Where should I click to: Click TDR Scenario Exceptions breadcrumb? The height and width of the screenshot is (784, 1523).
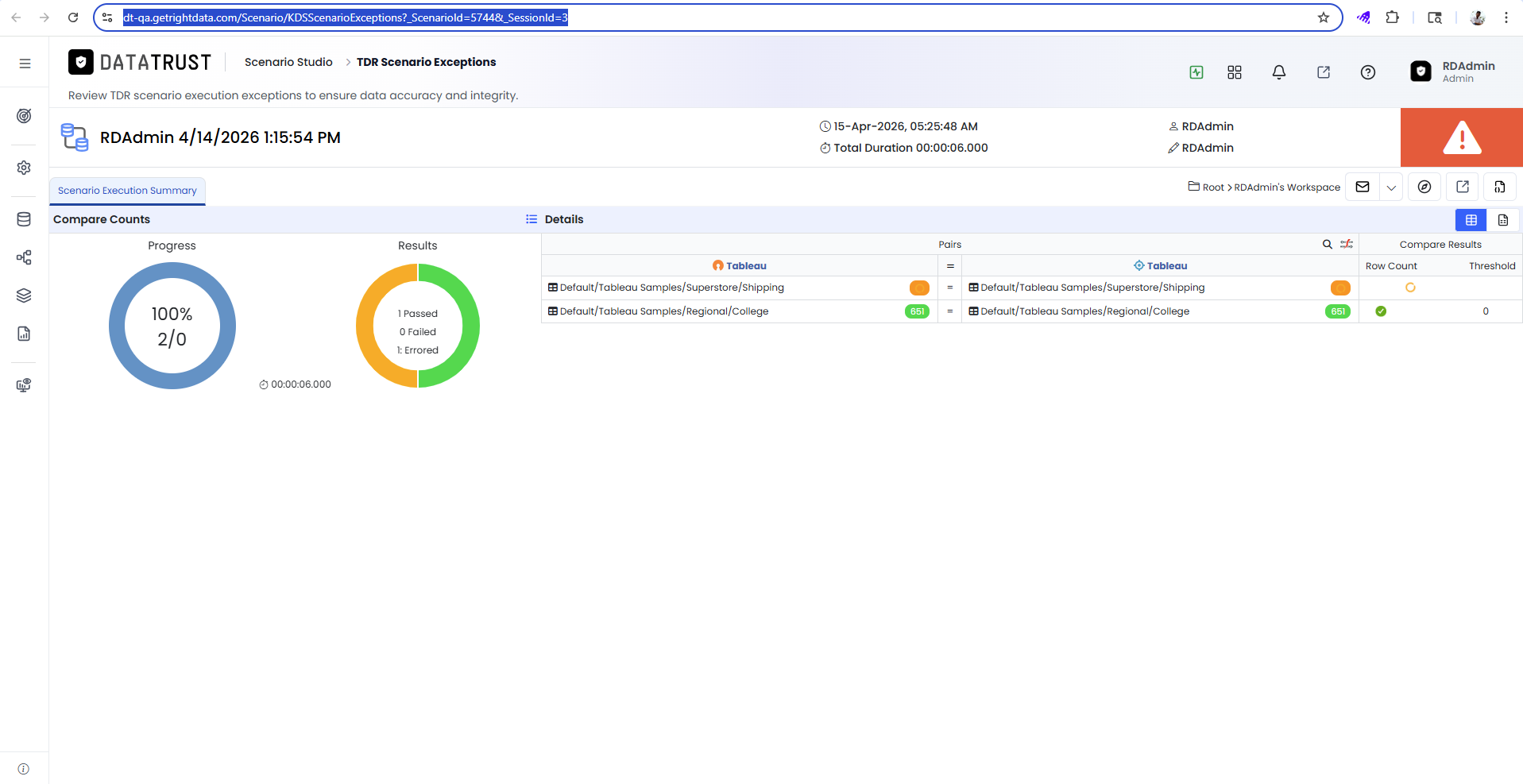(426, 62)
